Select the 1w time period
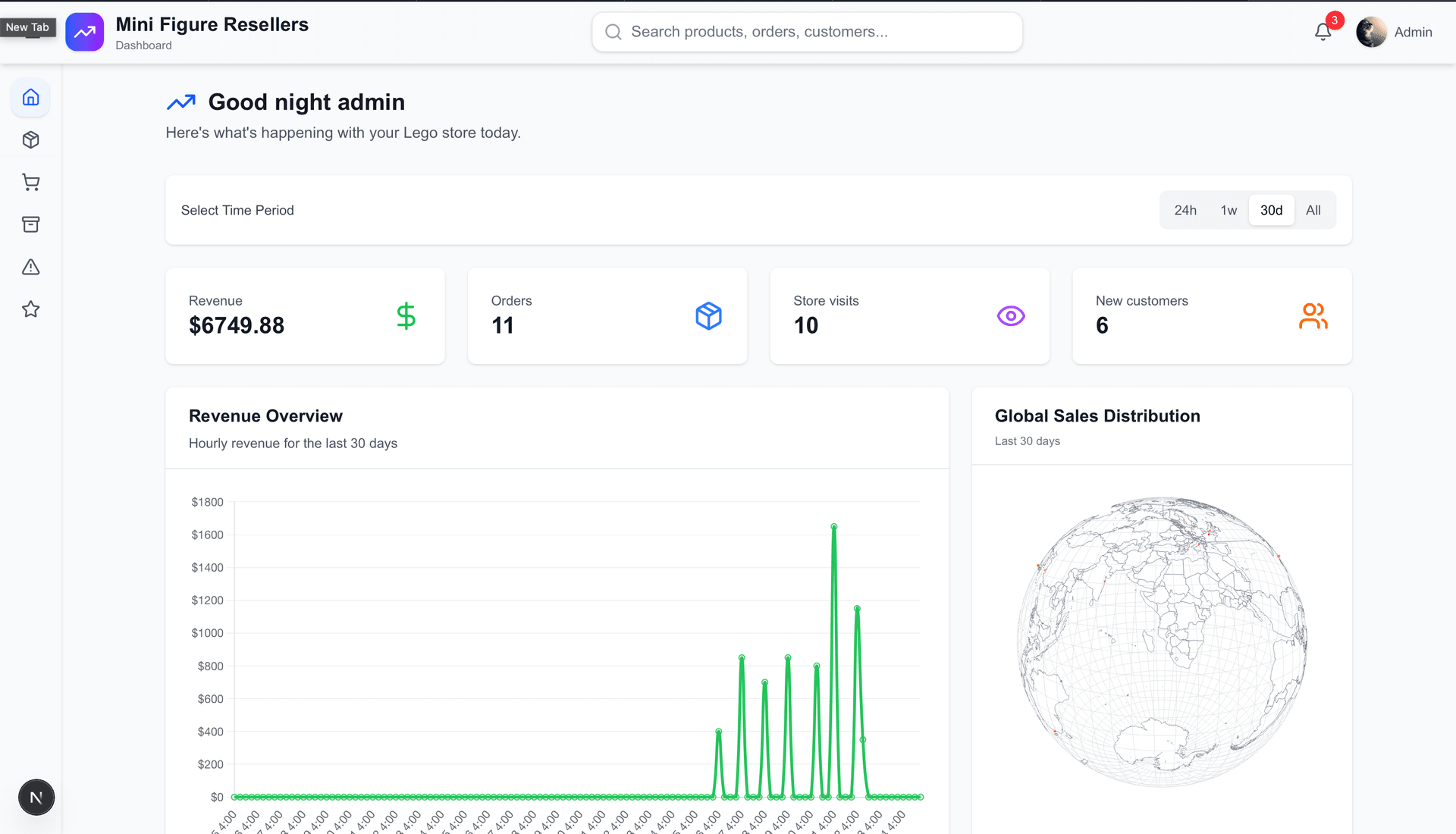1456x834 pixels. point(1228,210)
